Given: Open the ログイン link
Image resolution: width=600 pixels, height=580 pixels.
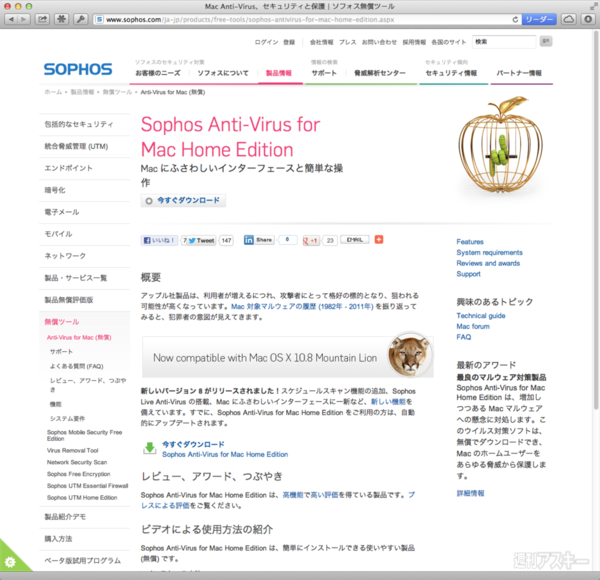Looking at the screenshot, I should (266, 42).
